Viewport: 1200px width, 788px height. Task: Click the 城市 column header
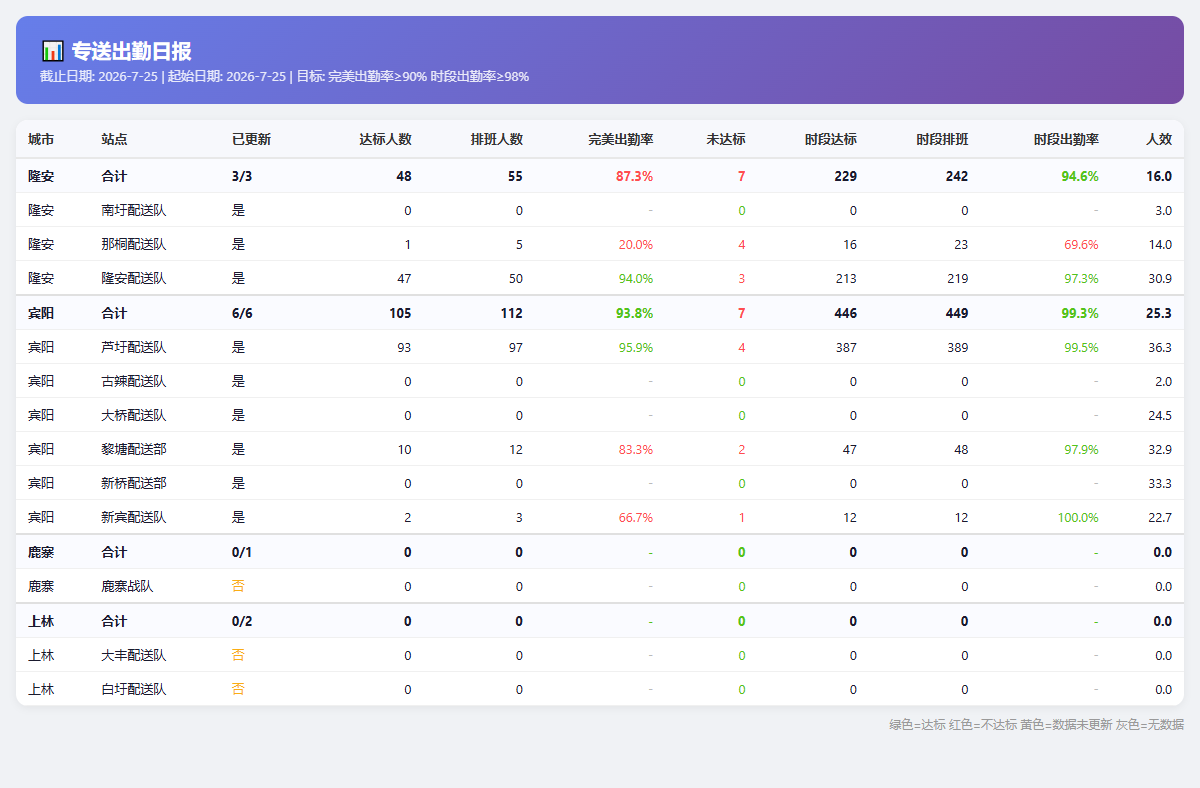[x=41, y=139]
